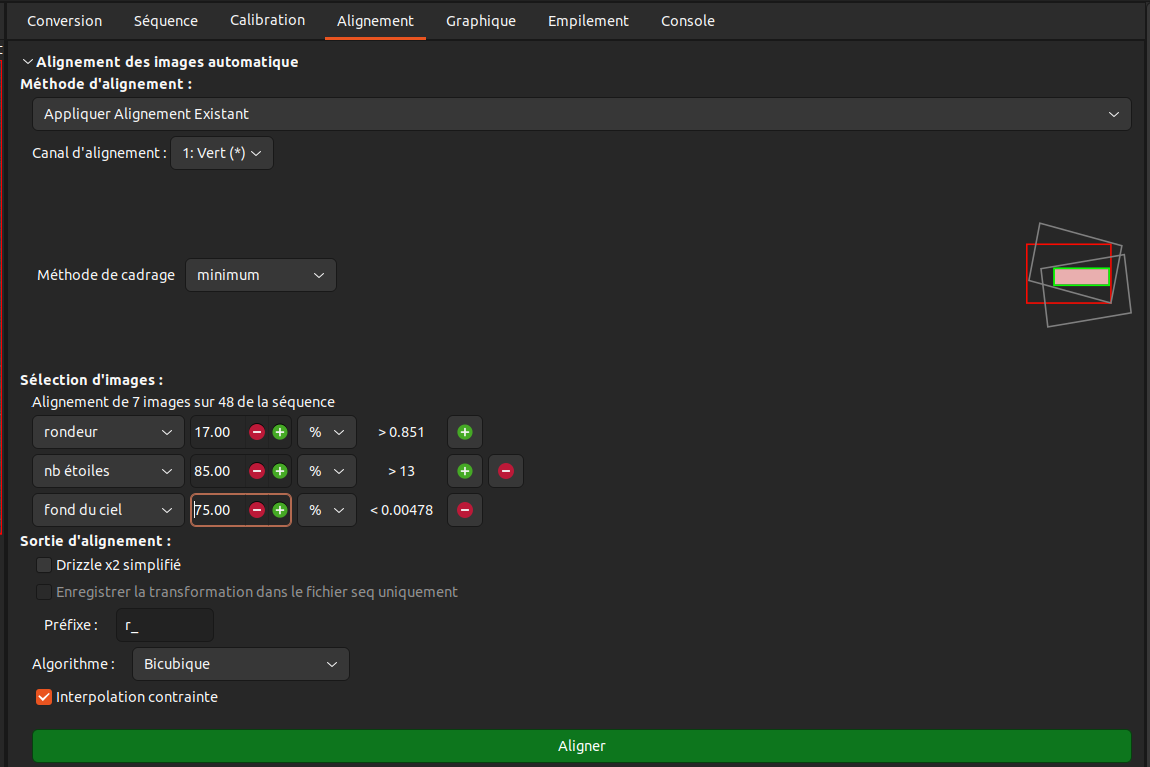Open the Canal d'alignement dropdown
Screen dimensions: 1150x767
point(221,153)
